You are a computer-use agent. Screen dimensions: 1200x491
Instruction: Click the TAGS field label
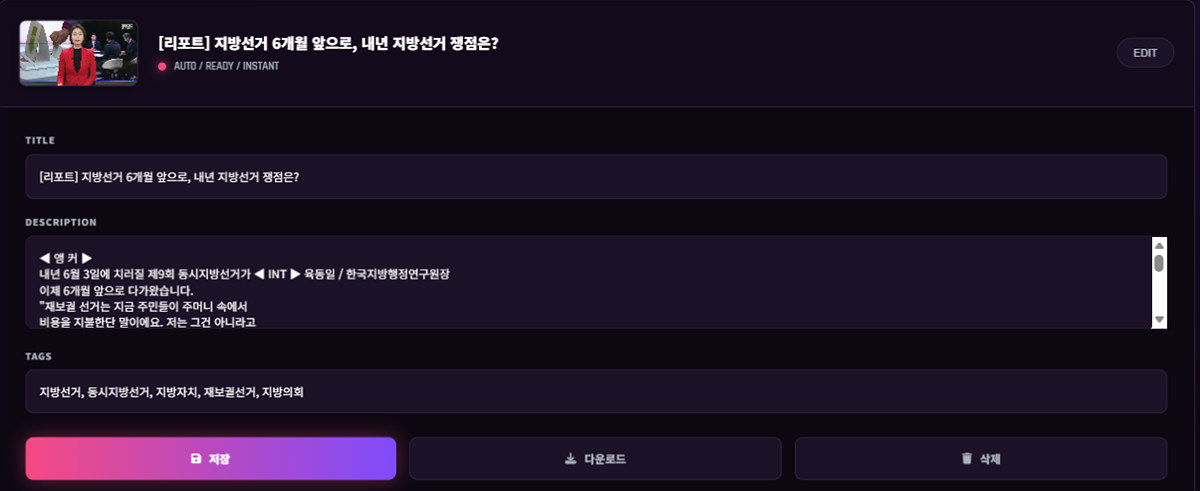pos(38,356)
